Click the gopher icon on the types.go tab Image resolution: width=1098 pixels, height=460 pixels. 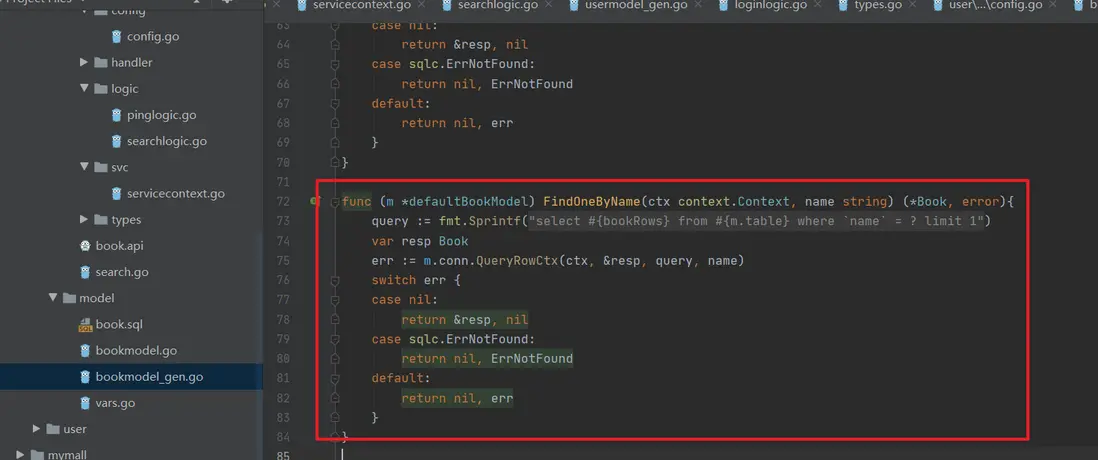843,5
